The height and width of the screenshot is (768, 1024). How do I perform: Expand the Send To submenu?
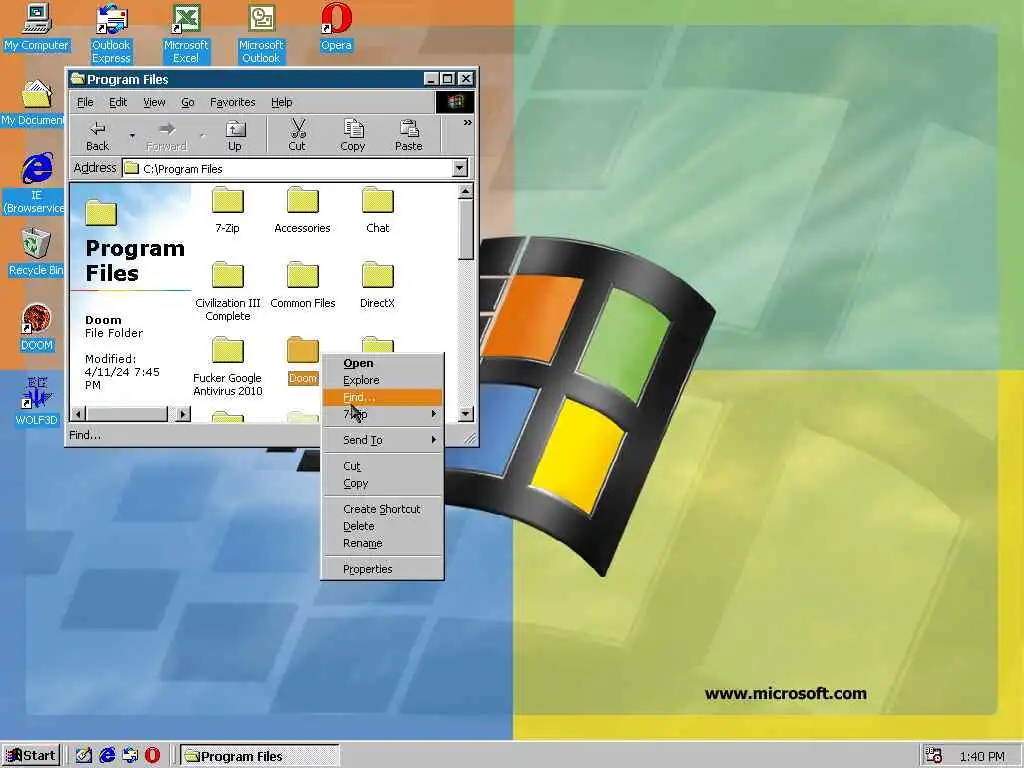pos(383,440)
